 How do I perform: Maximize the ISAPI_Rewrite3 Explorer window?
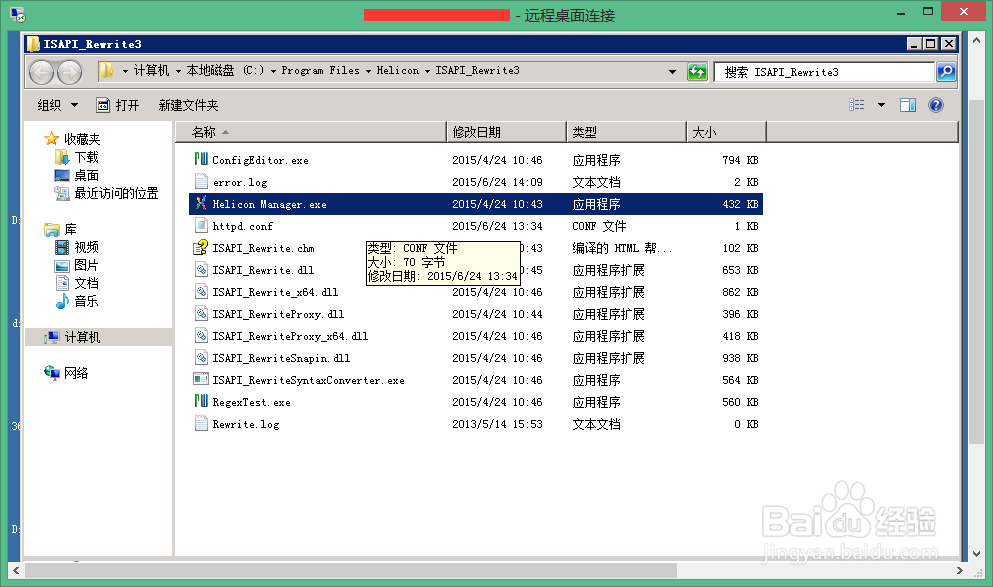[930, 44]
